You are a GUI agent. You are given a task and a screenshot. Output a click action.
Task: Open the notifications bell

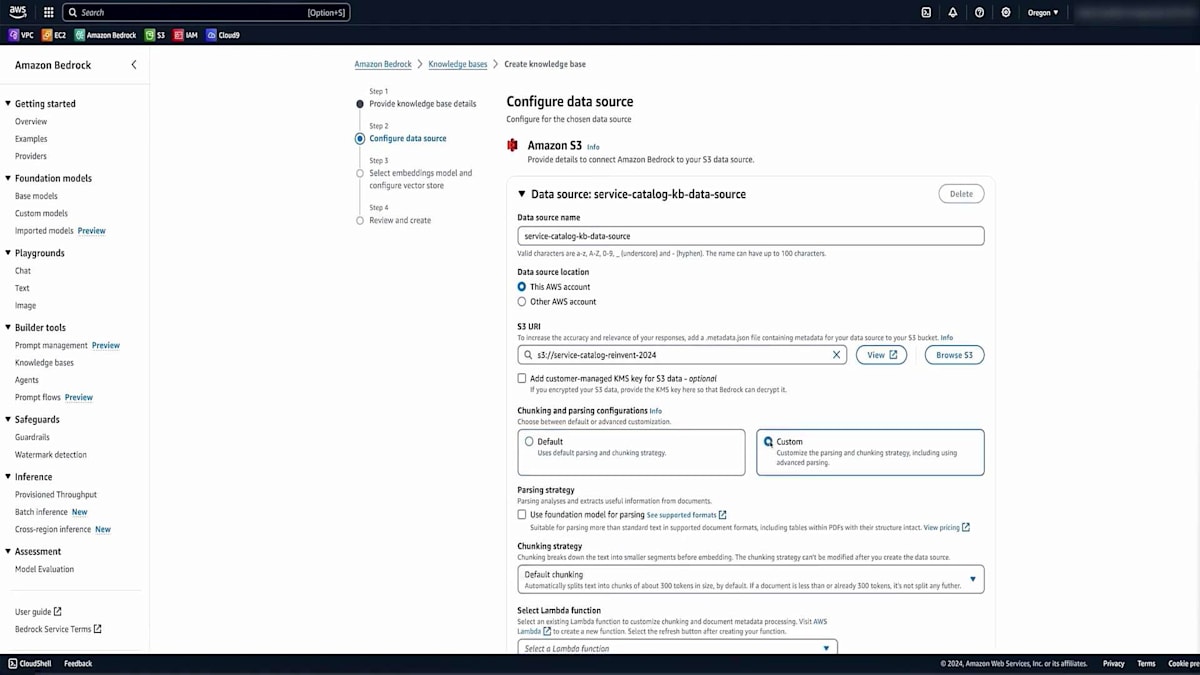(x=953, y=13)
